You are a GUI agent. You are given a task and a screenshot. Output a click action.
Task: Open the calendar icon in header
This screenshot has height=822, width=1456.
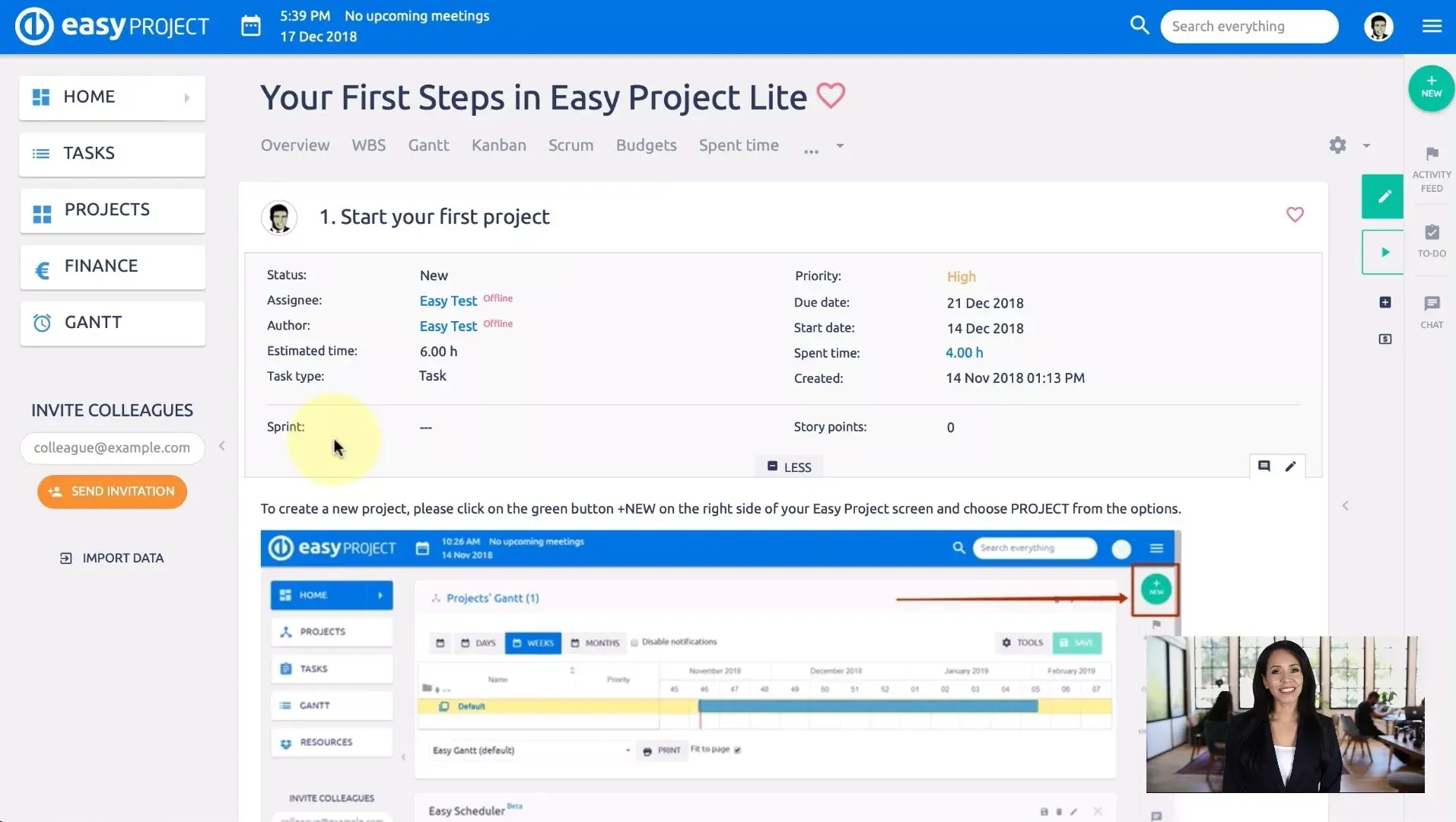click(251, 26)
